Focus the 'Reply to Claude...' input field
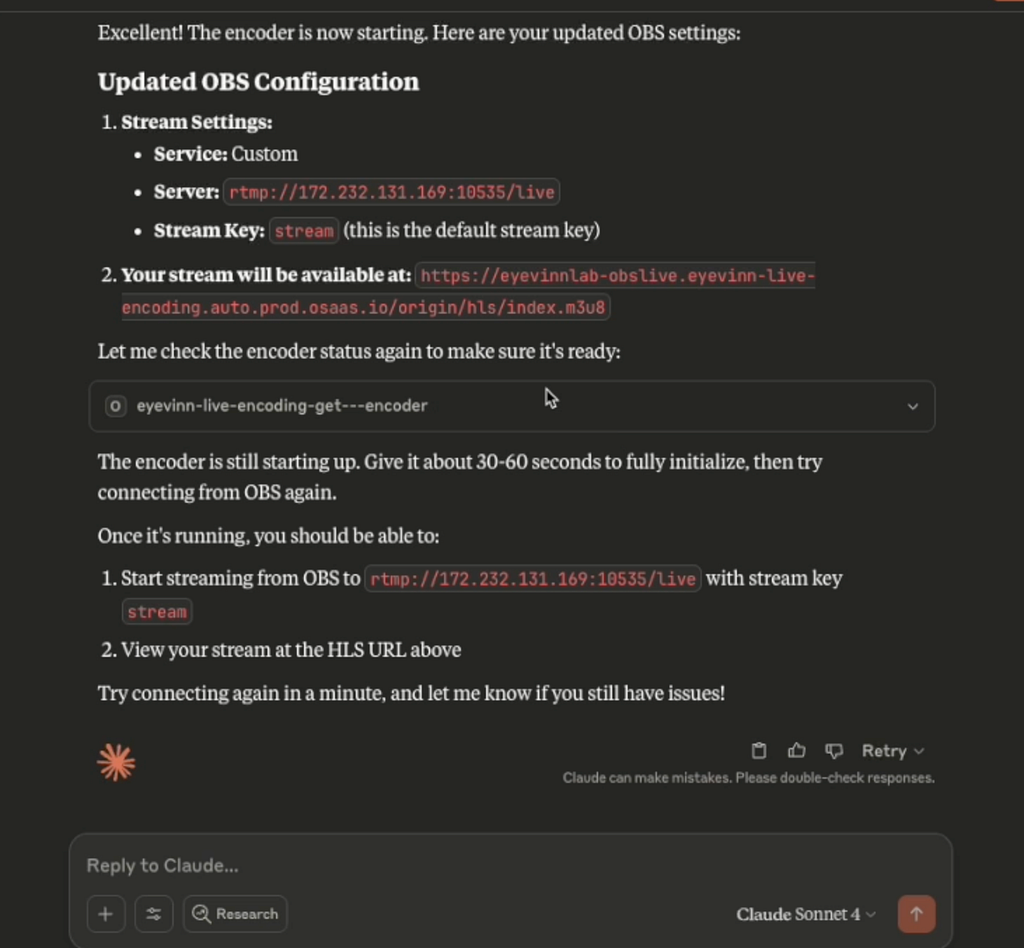The width and height of the screenshot is (1024, 948). pyautogui.click(x=510, y=865)
